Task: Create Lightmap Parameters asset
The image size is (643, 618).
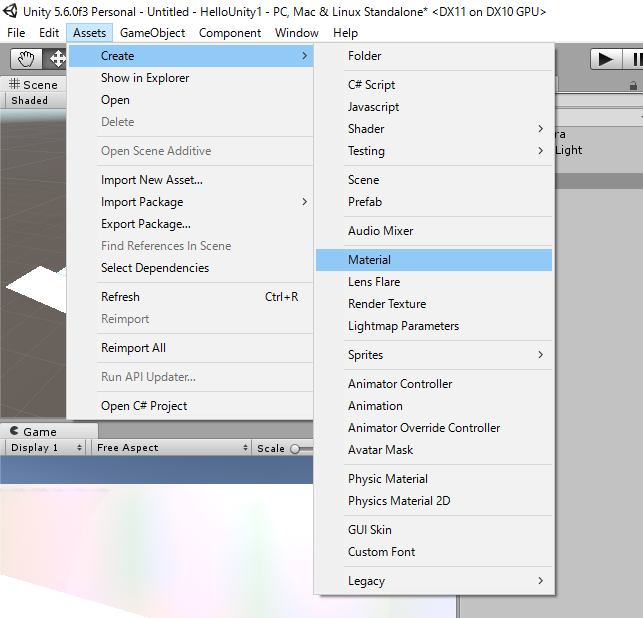Action: point(434,326)
